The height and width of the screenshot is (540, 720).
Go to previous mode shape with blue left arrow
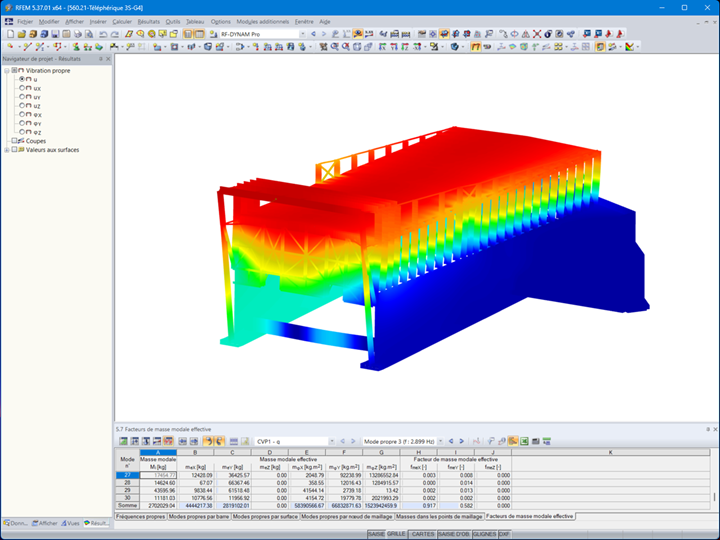coord(451,441)
